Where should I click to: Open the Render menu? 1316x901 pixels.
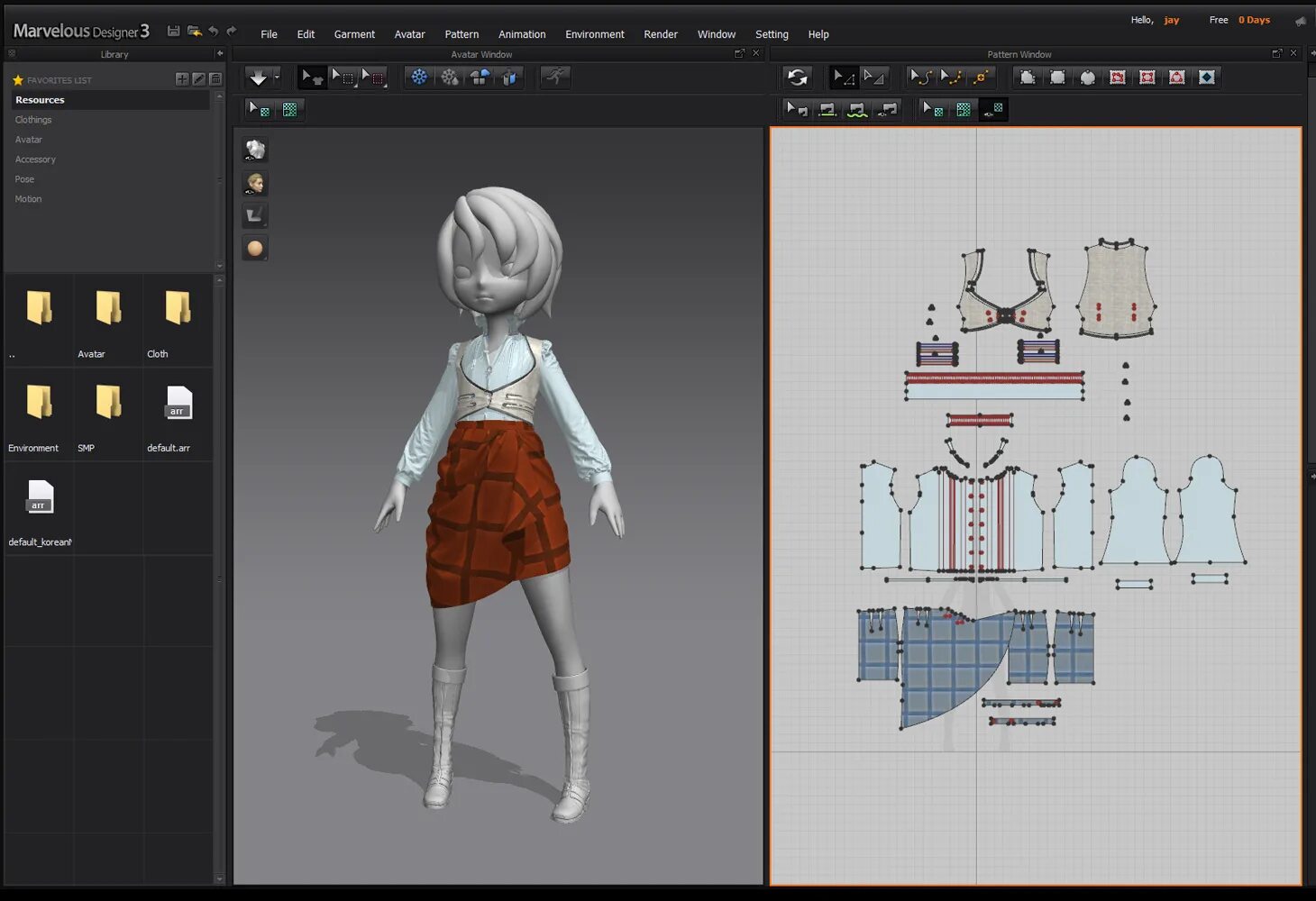coord(660,34)
